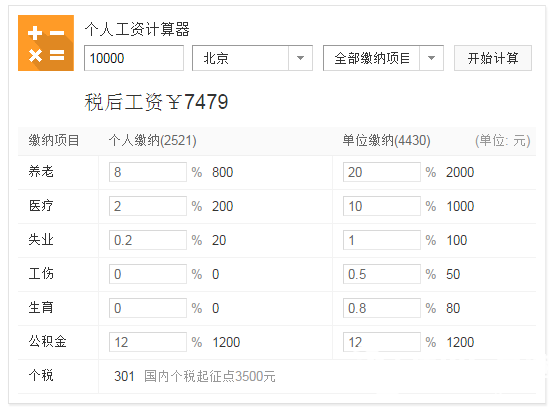Click the 个税 amount 301
This screenshot has height=412, width=557.
coord(124,376)
